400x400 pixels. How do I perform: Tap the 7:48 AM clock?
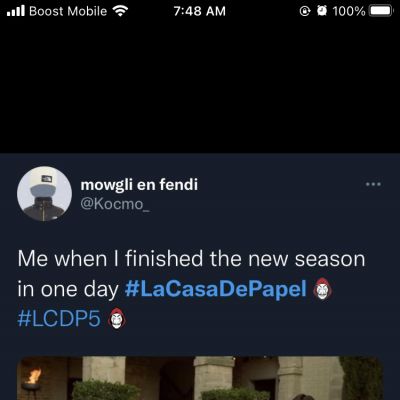[200, 11]
